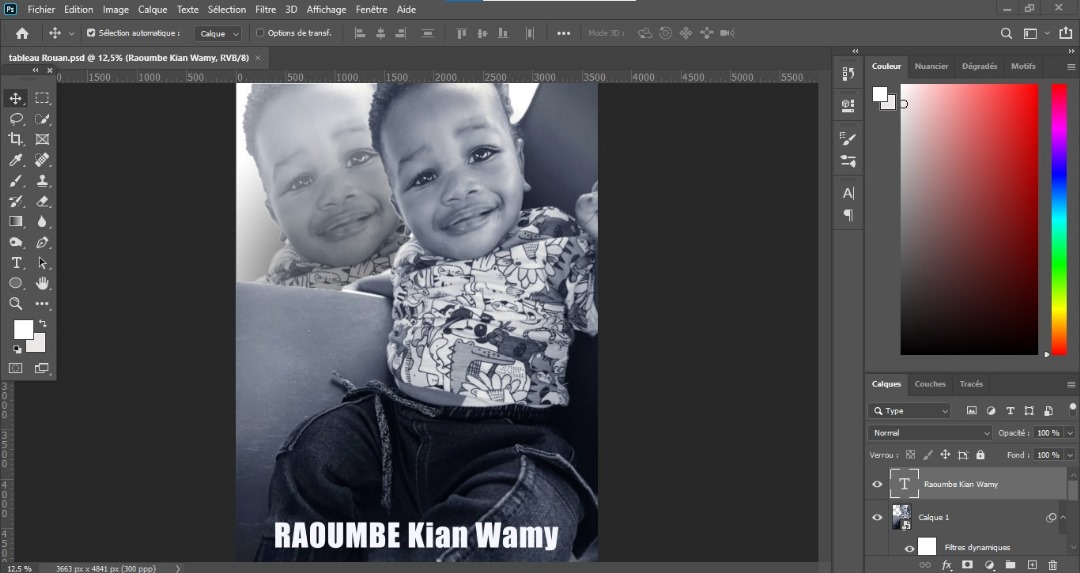Pick the Zoom magnifier tool
The height and width of the screenshot is (573, 1080).
[x=16, y=303]
